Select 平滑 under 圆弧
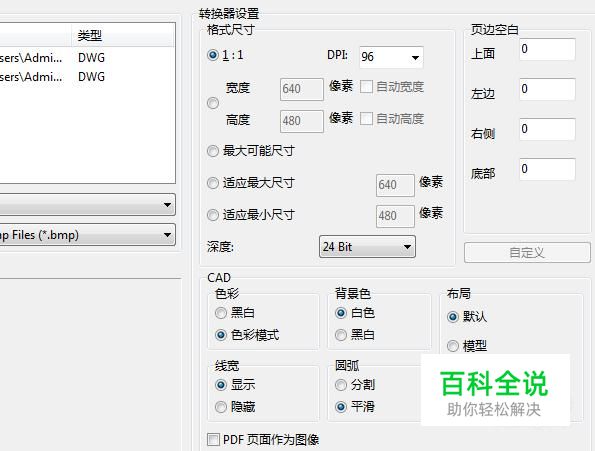 341,407
